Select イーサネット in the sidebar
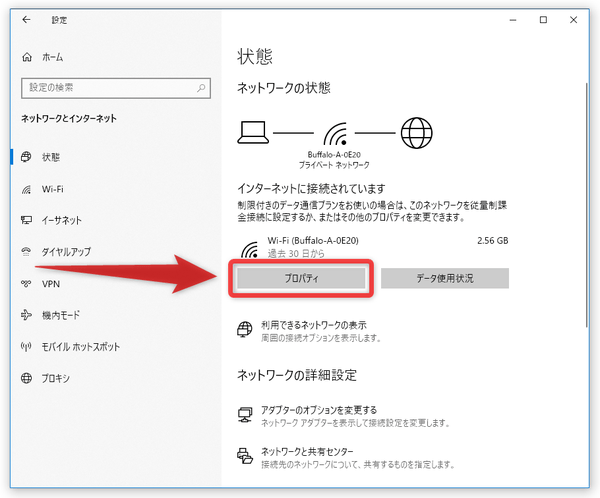Screen dimensions: 600x498 pyautogui.click(x=62, y=220)
